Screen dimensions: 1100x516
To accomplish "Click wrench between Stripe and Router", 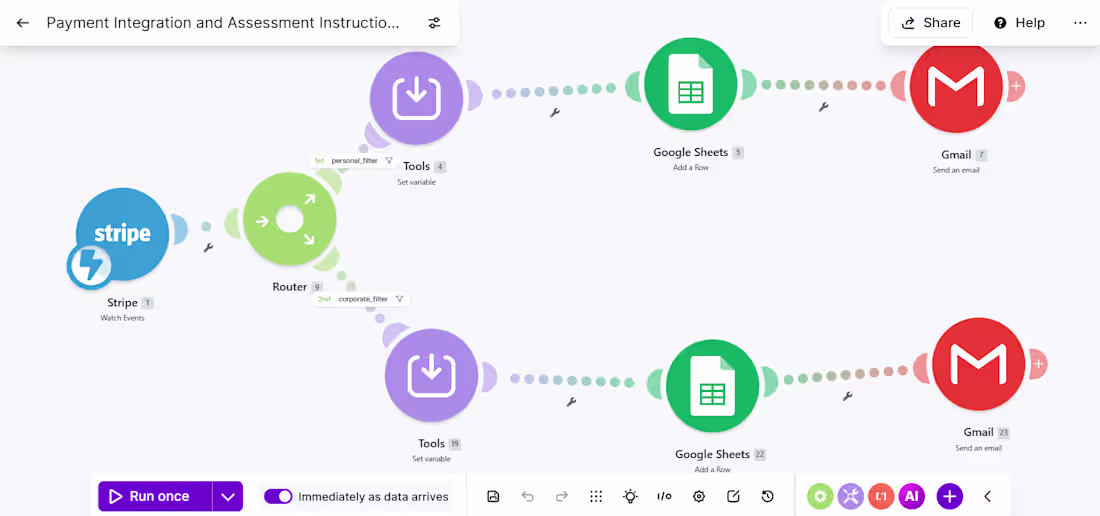I will (x=208, y=247).
